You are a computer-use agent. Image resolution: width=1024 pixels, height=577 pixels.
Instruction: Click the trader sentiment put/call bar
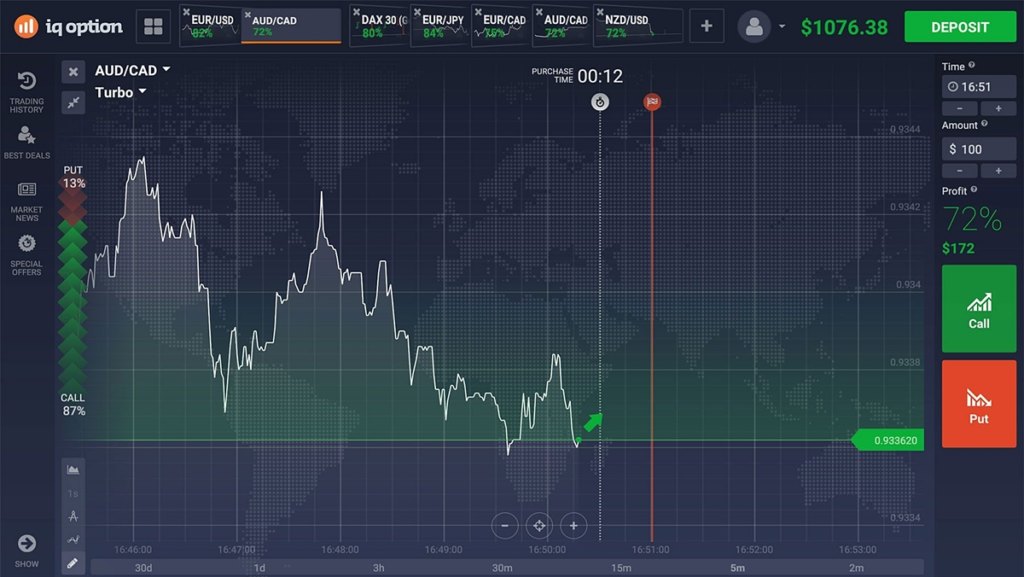click(72, 290)
